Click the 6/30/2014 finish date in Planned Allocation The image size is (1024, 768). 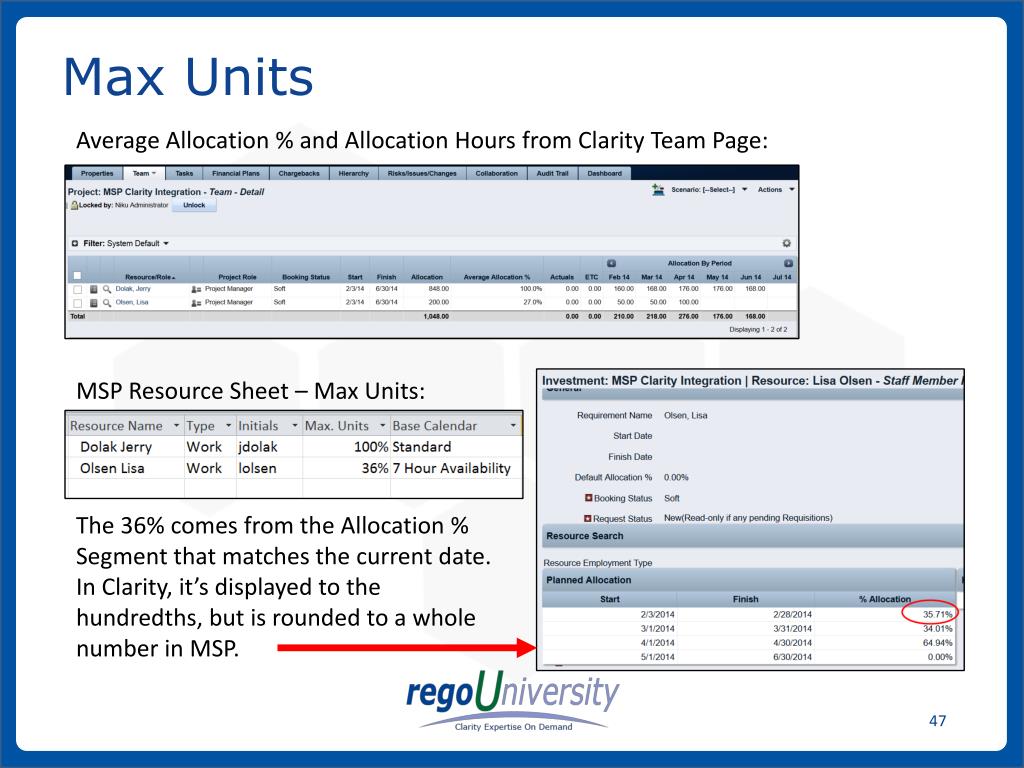(792, 657)
